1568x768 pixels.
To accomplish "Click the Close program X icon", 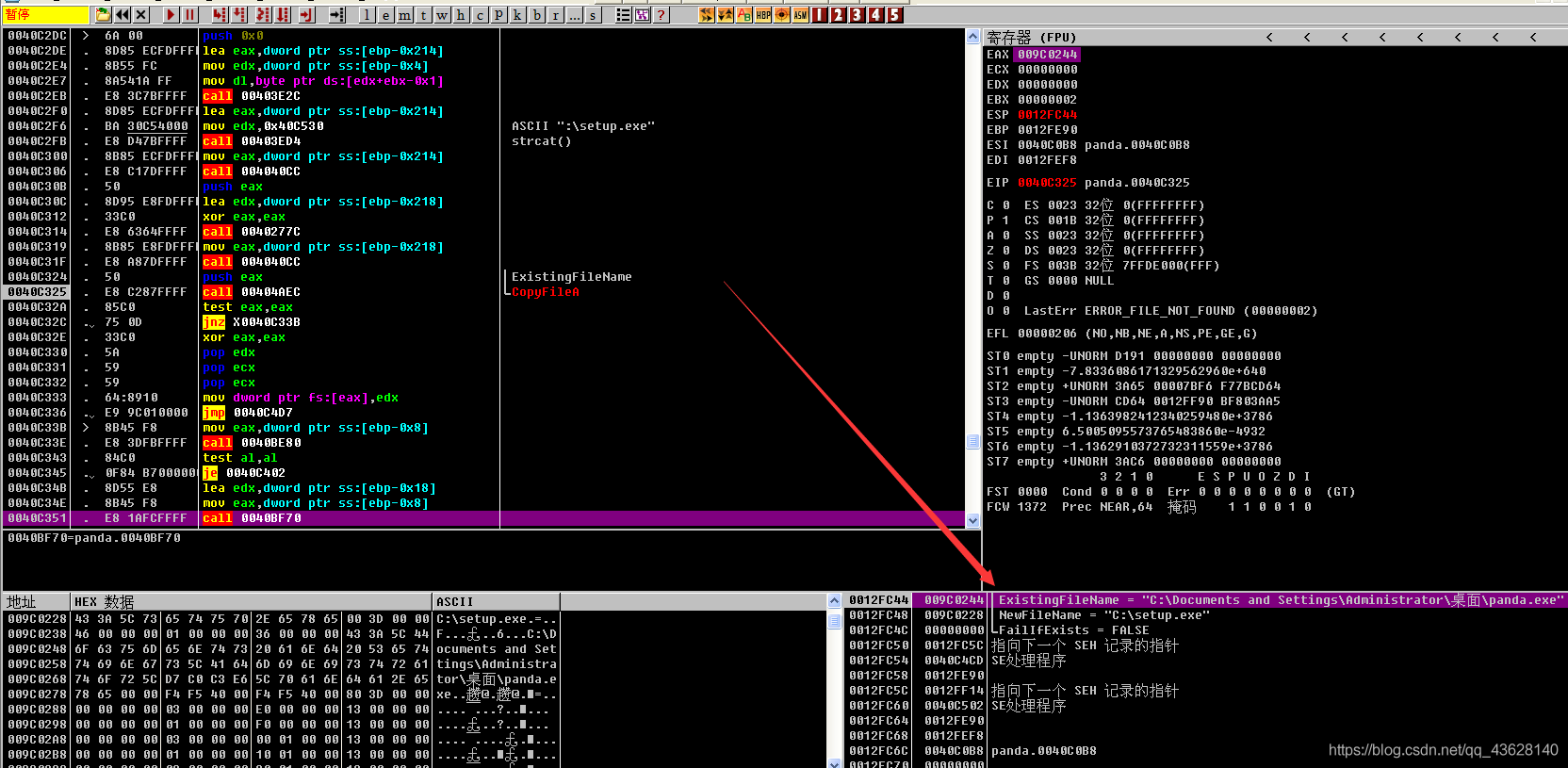I will pyautogui.click(x=141, y=15).
